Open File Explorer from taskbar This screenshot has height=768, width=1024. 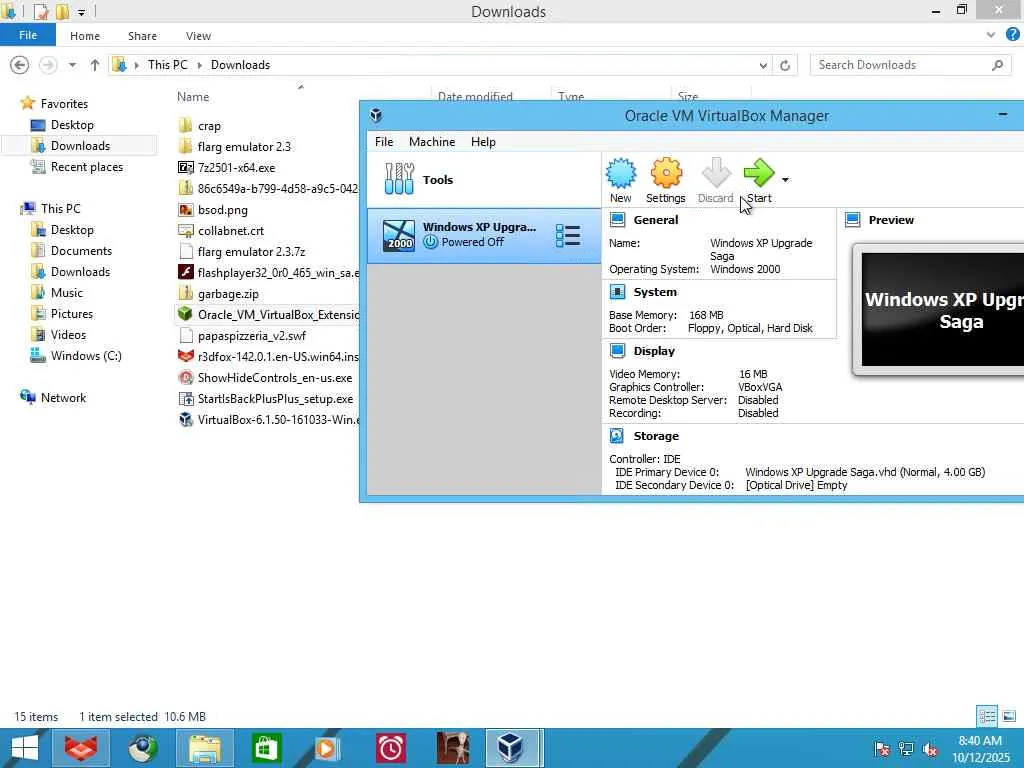coord(204,748)
